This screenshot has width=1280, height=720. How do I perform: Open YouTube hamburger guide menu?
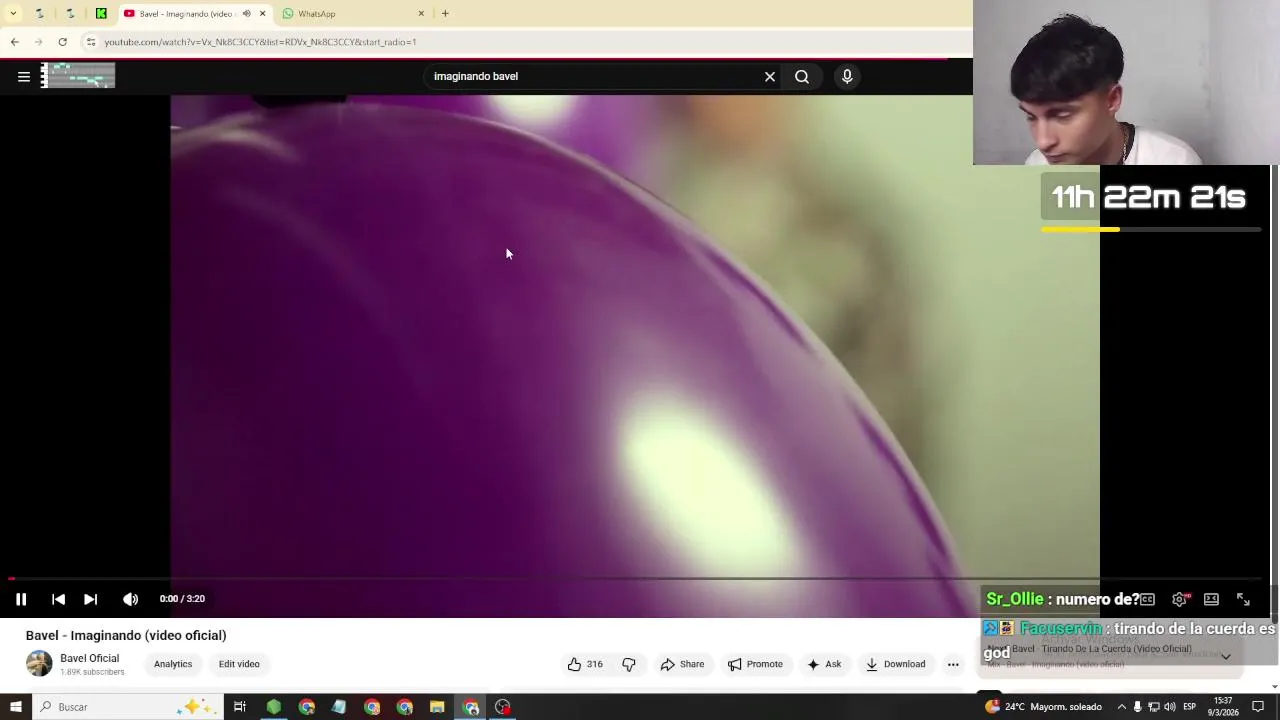click(x=23, y=76)
